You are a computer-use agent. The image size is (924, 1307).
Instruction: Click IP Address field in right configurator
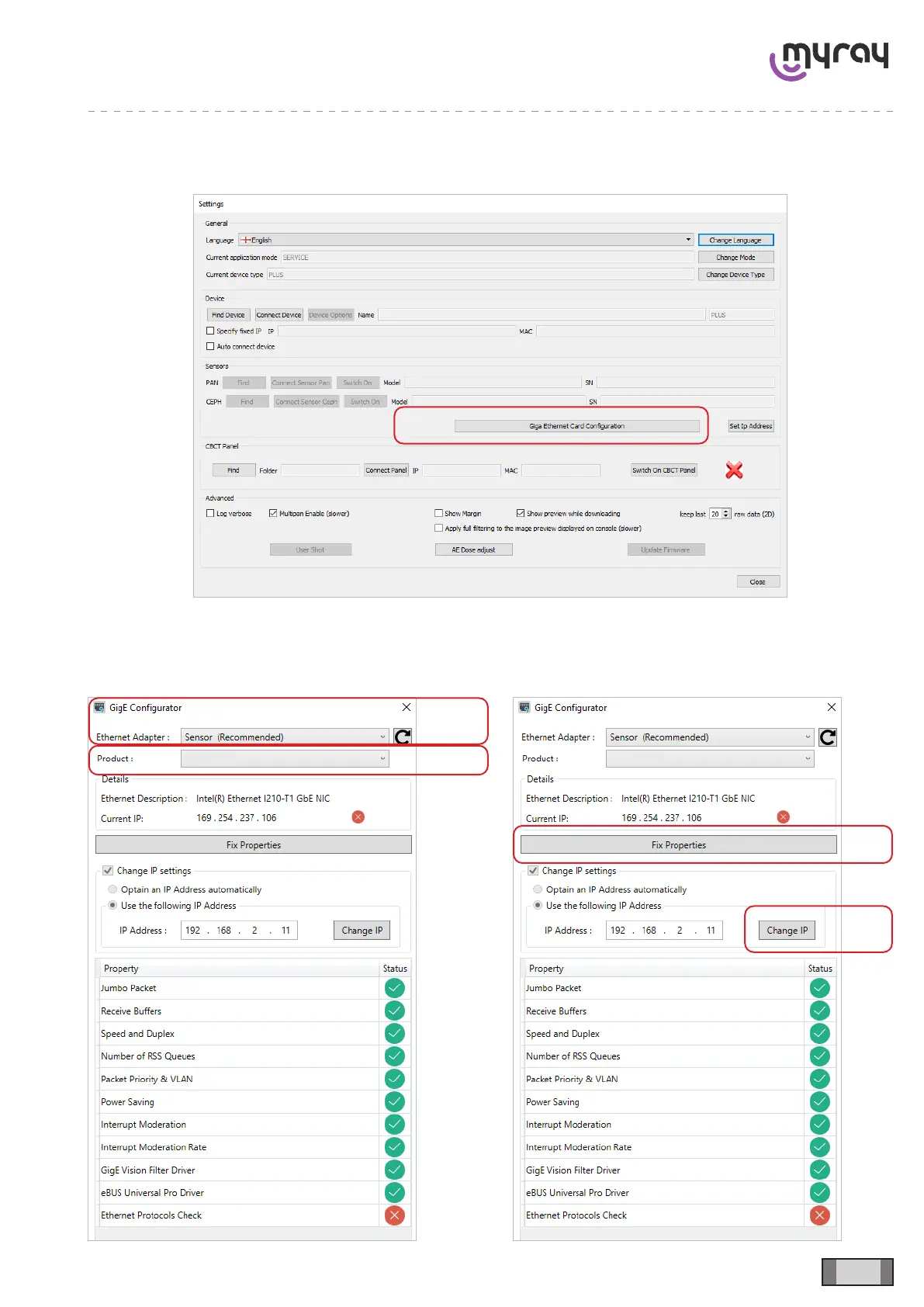(664, 930)
